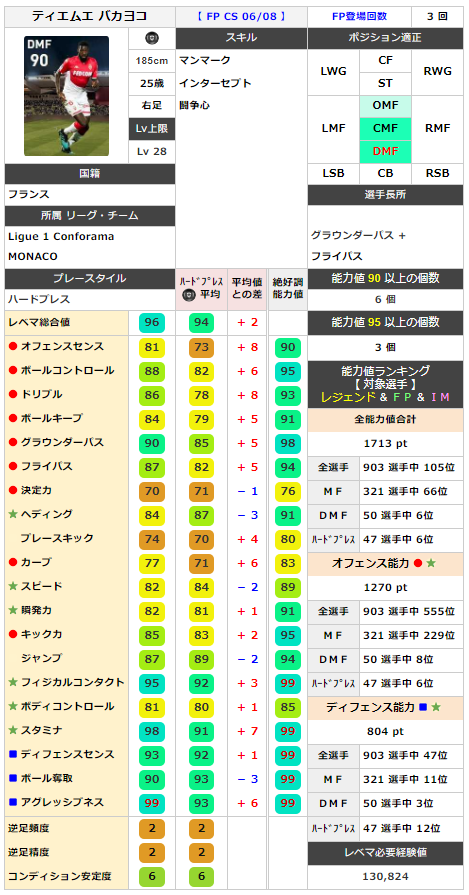Click the LWG position cell
This screenshot has width=469, height=895.
(333, 72)
